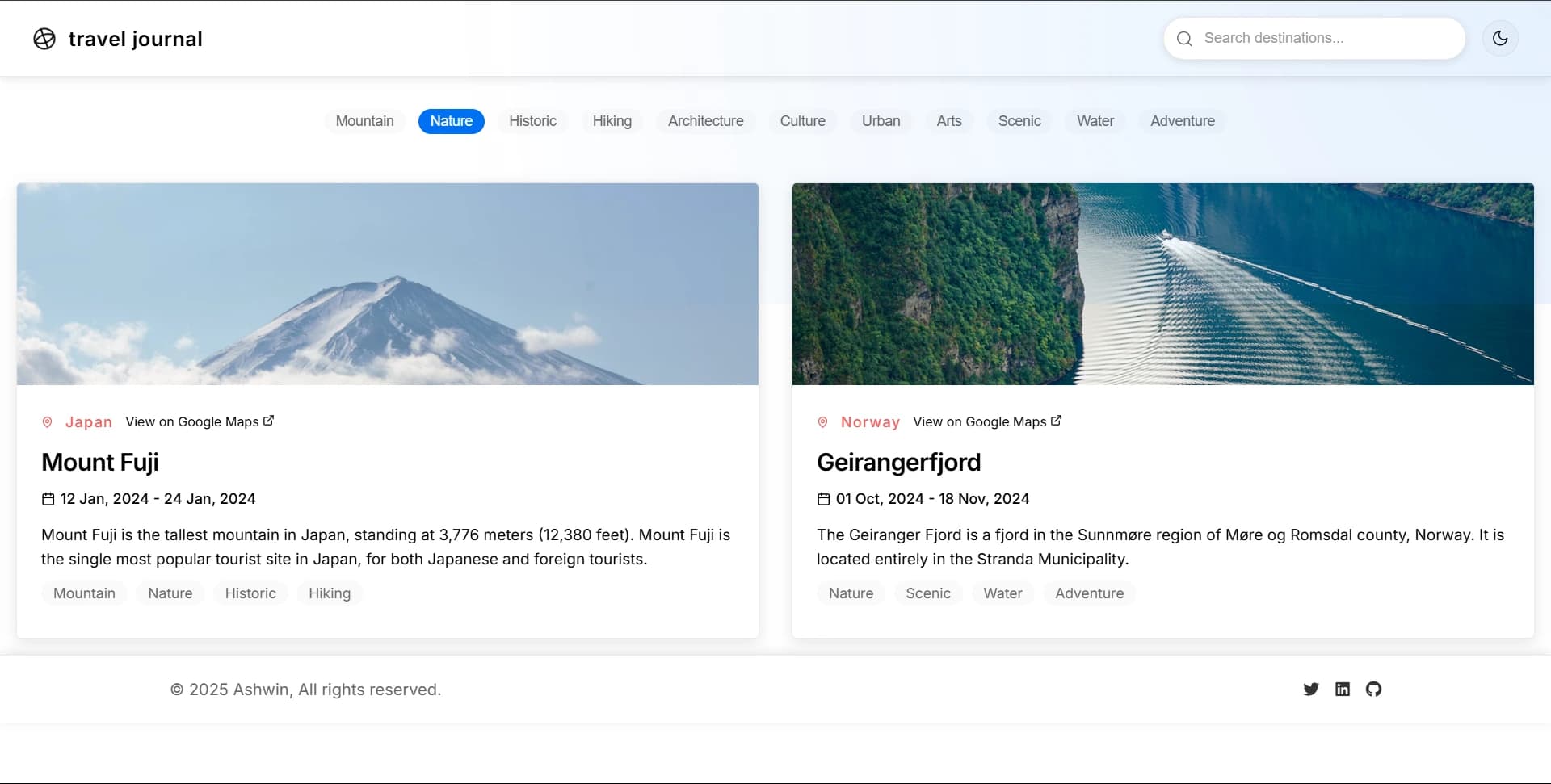Open the GitHub profile icon

pos(1373,689)
